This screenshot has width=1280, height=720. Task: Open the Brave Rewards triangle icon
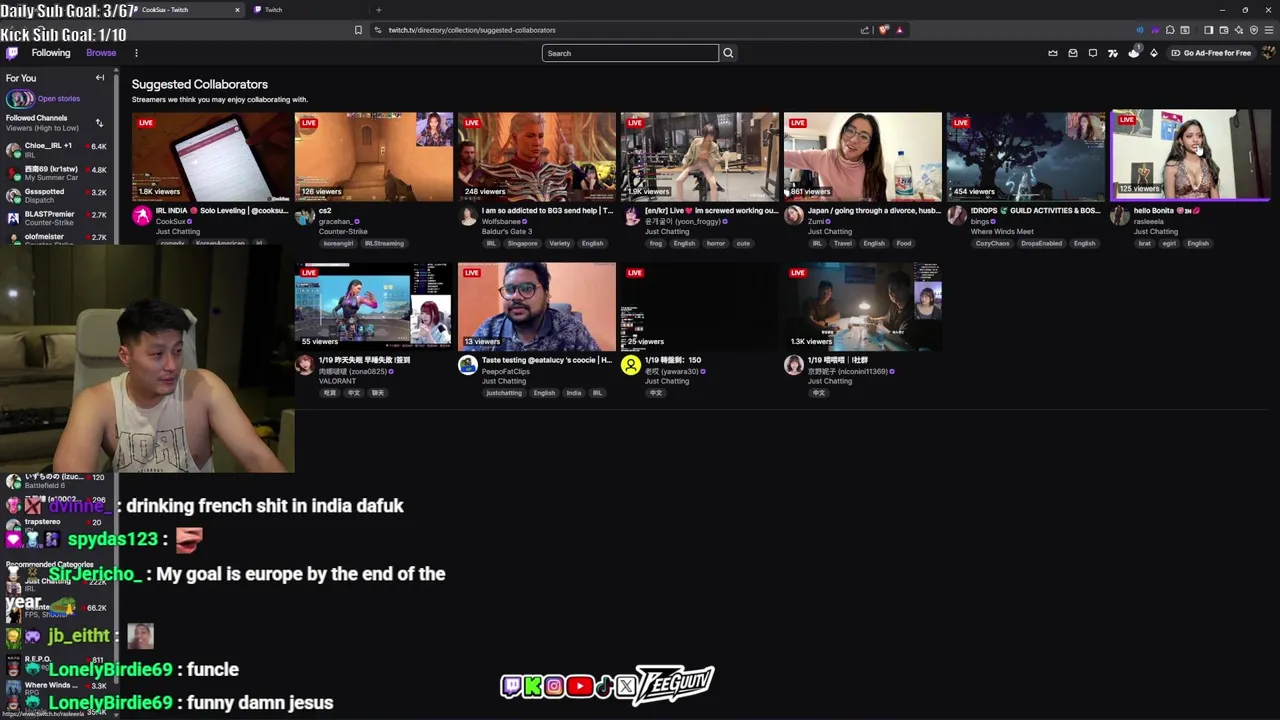899,30
